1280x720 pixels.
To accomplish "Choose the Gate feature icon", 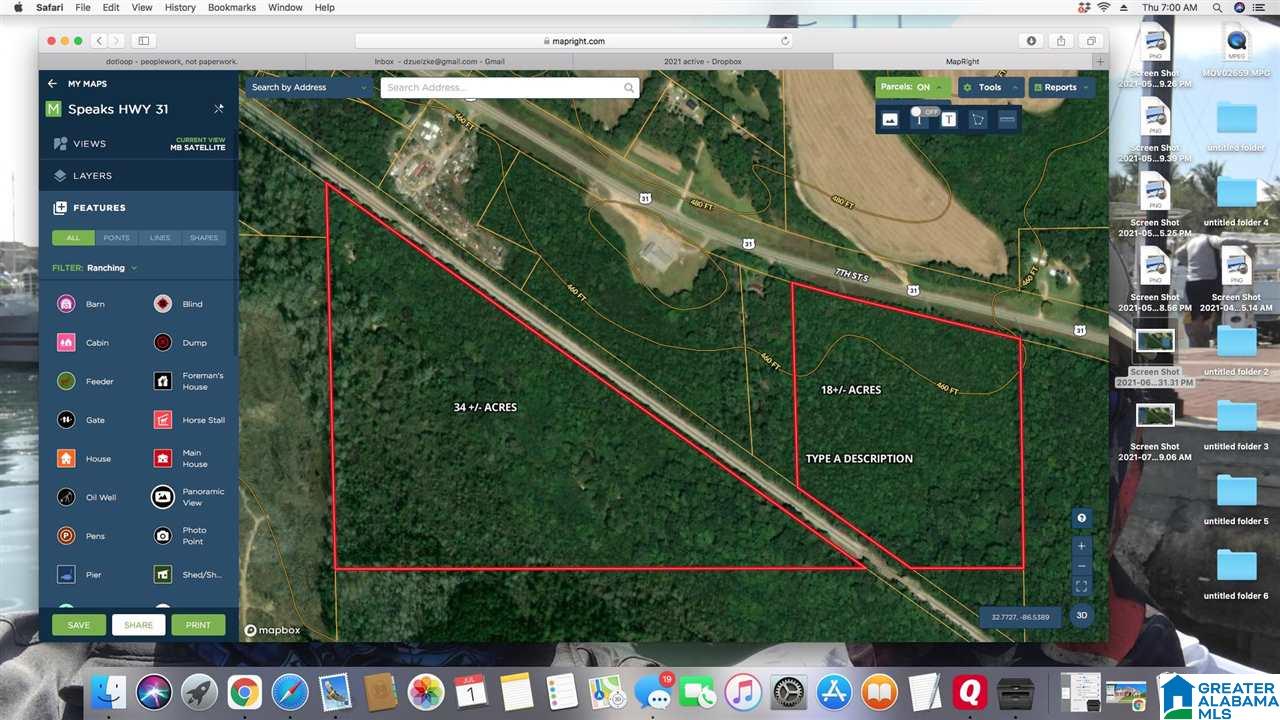I will [x=66, y=420].
